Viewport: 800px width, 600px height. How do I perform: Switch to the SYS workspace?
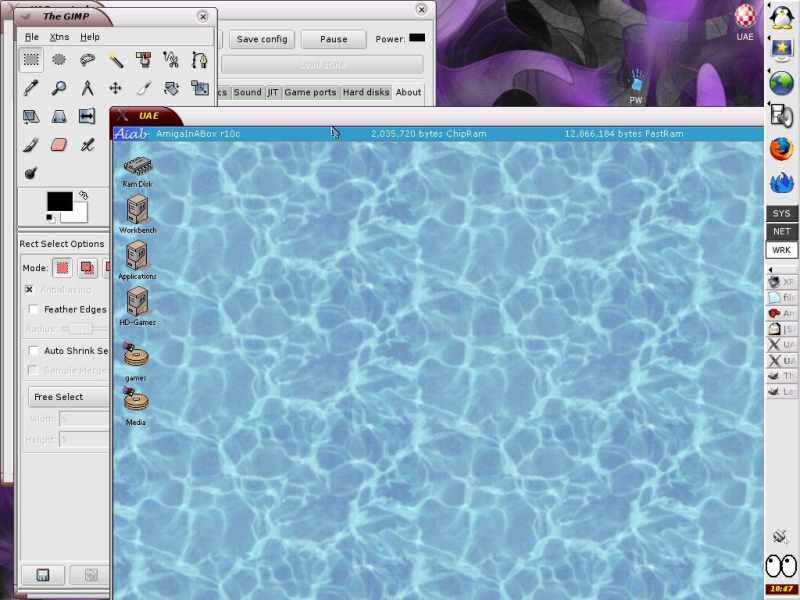click(782, 213)
